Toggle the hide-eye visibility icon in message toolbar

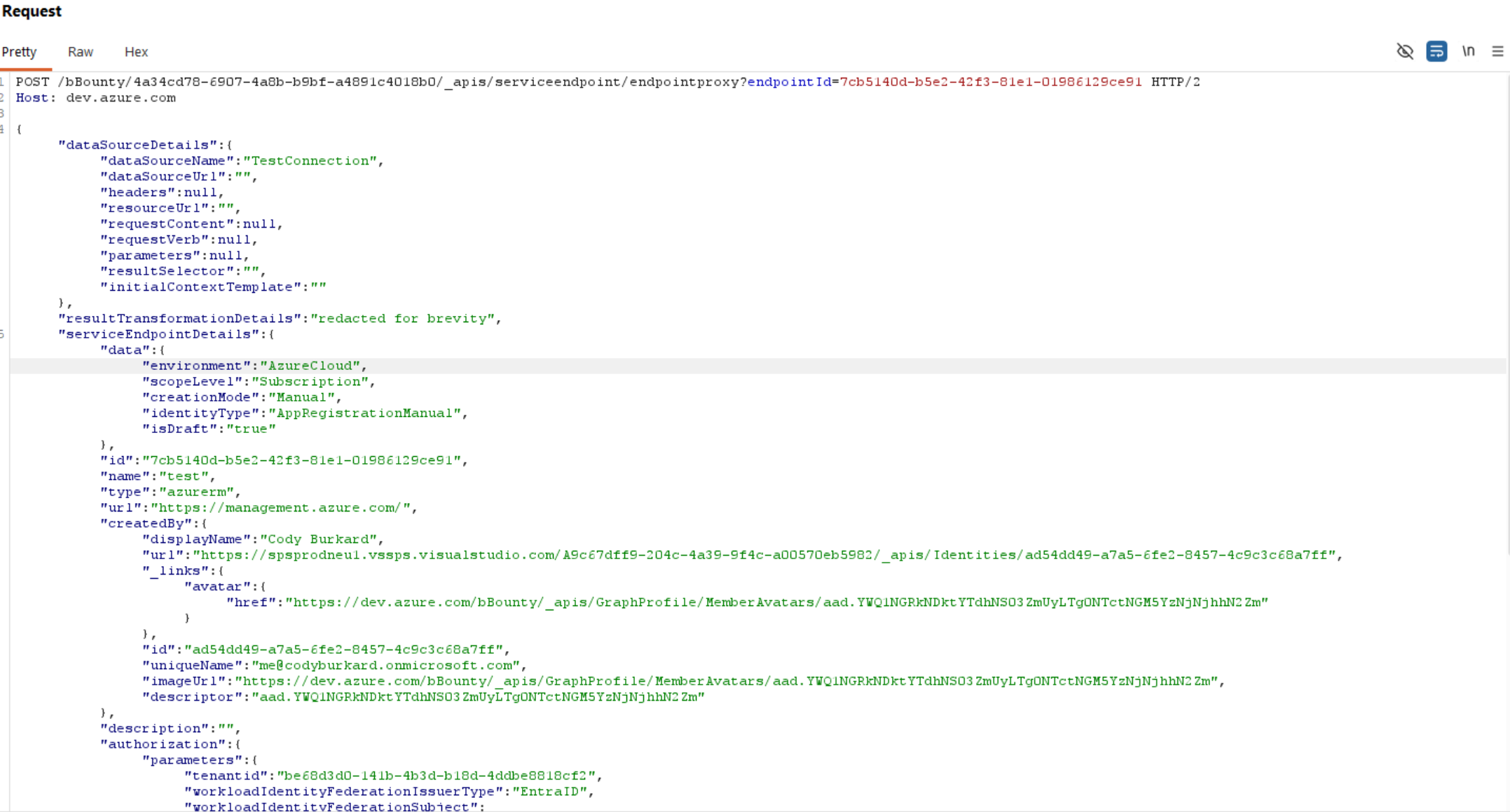point(1404,51)
